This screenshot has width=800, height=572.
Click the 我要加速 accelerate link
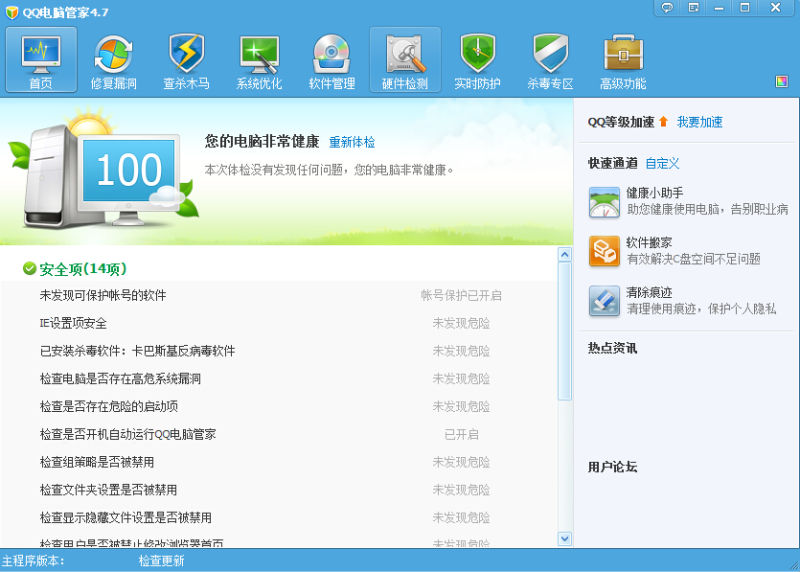pyautogui.click(x=699, y=122)
